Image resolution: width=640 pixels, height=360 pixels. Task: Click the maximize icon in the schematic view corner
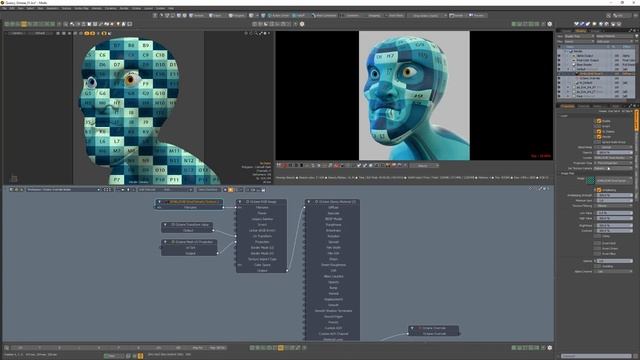tap(540, 189)
